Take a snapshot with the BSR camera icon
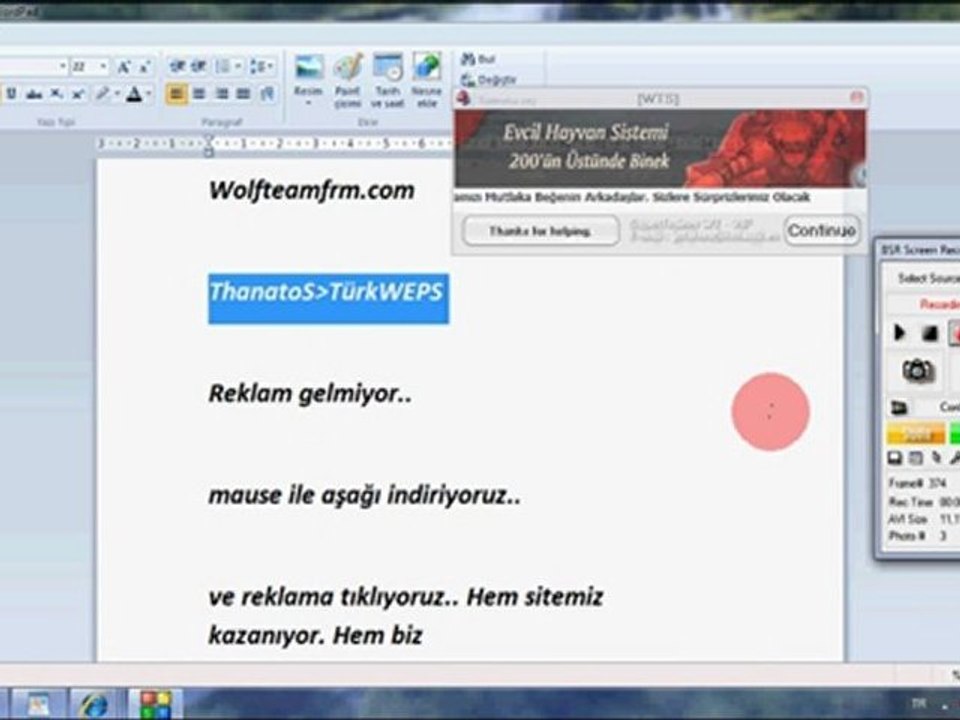 coord(918,370)
